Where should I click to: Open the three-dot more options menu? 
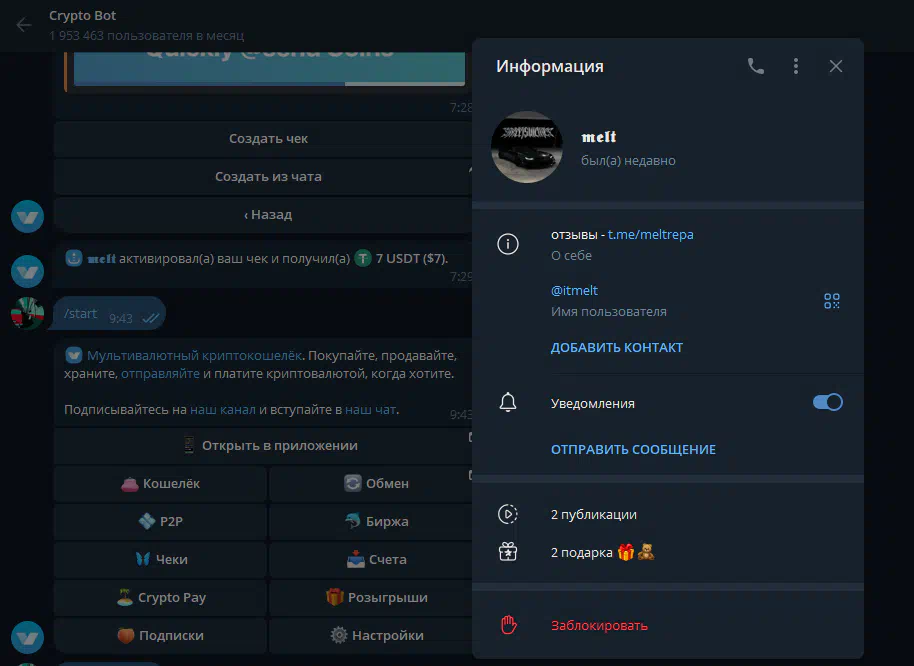pyautogui.click(x=796, y=66)
